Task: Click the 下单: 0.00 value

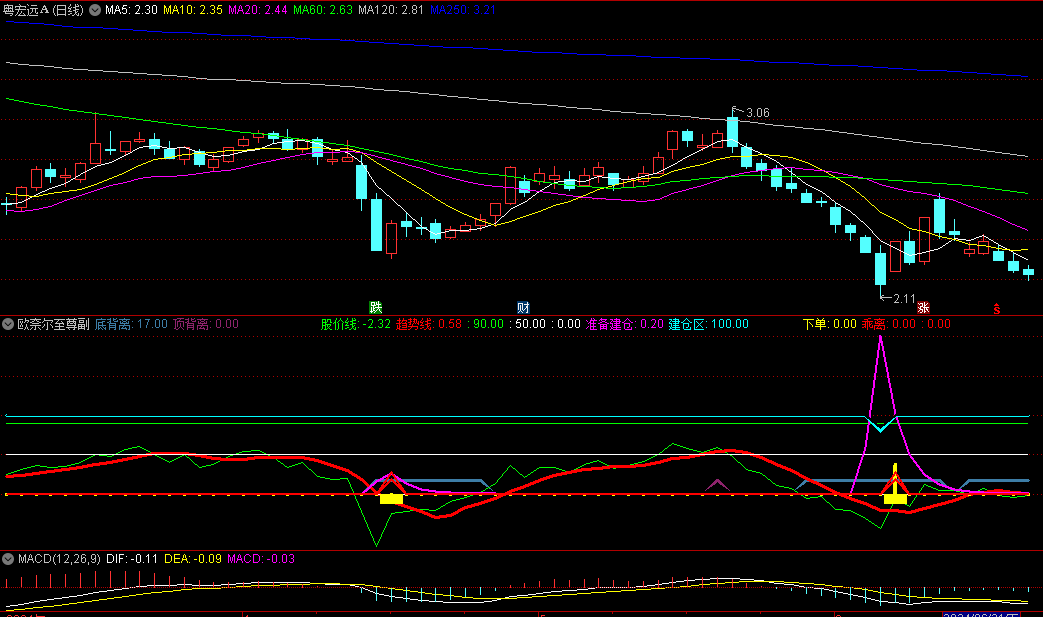Action: point(829,324)
